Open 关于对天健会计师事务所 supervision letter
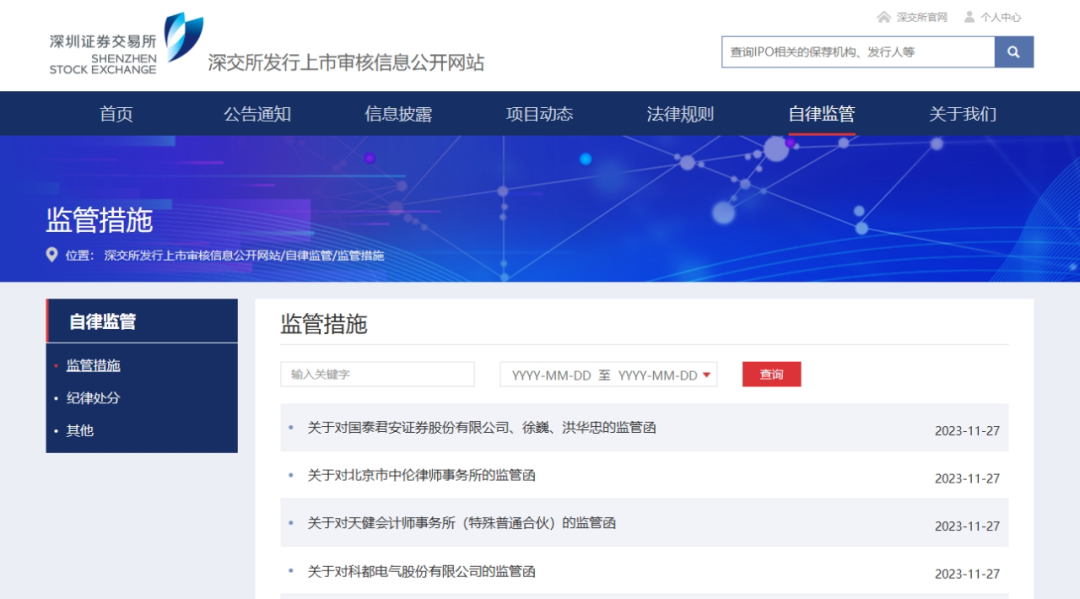This screenshot has width=1080, height=599. coord(461,523)
